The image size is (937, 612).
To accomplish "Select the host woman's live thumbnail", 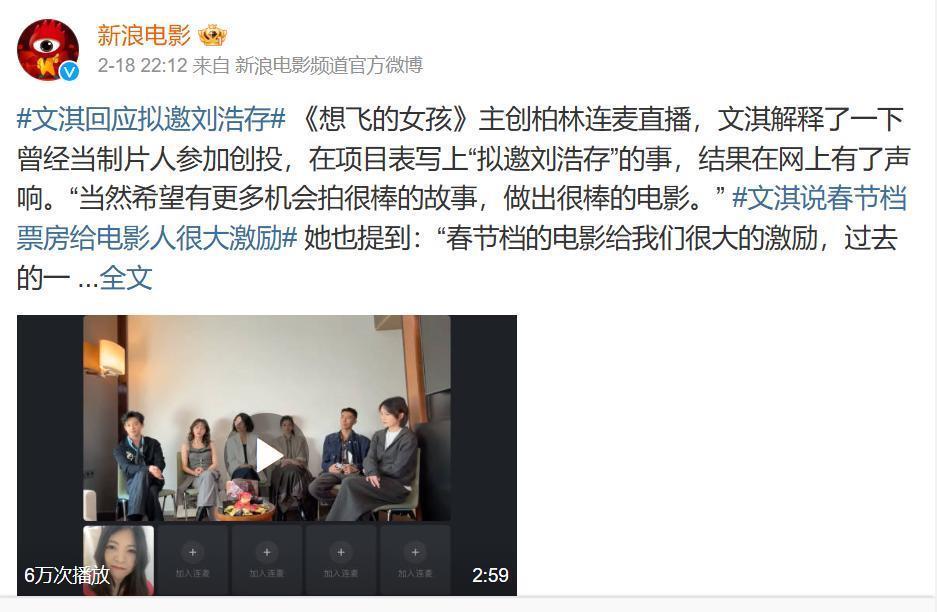I will pos(118,560).
